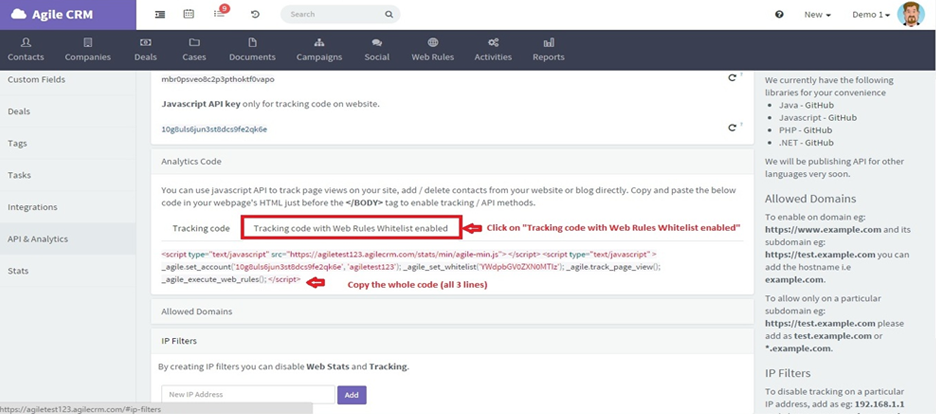The width and height of the screenshot is (936, 415).
Task: Regenerate the REST API key mbr0psveo8c2p3pthoktf0vapo
Action: tap(732, 78)
